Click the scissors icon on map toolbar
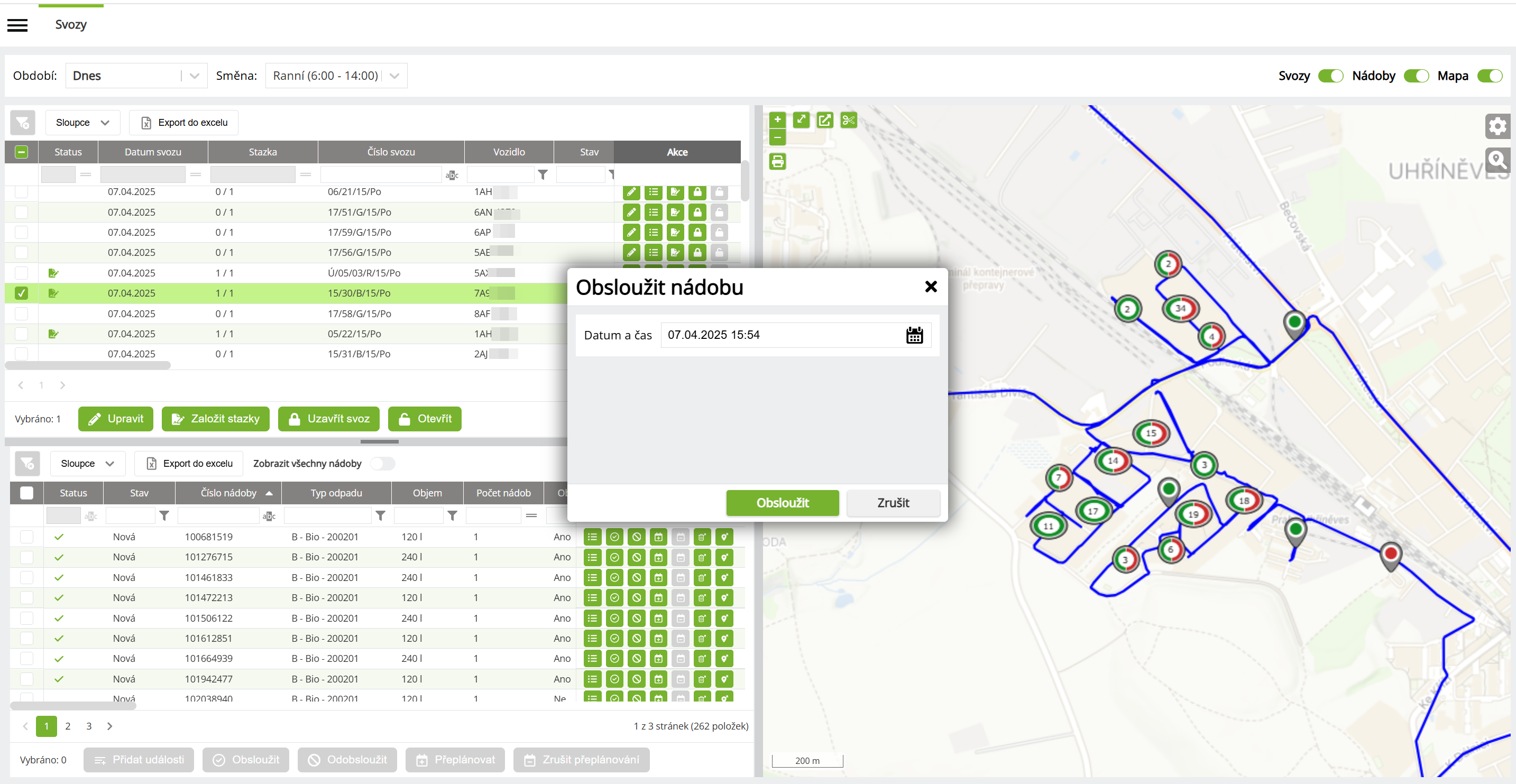The height and width of the screenshot is (784, 1516). (x=848, y=120)
